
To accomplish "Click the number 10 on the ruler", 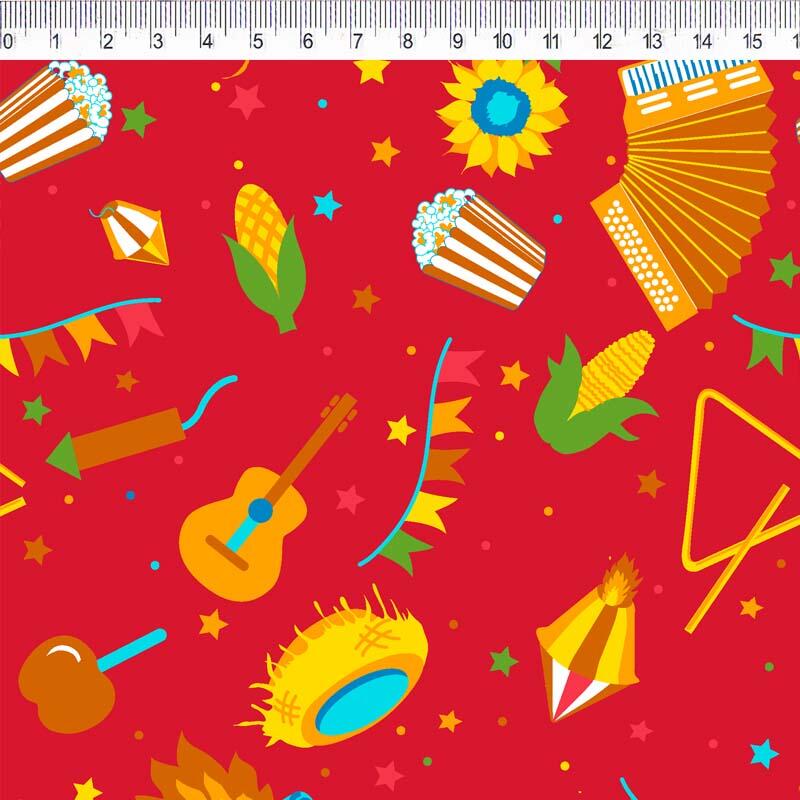I will tap(503, 42).
